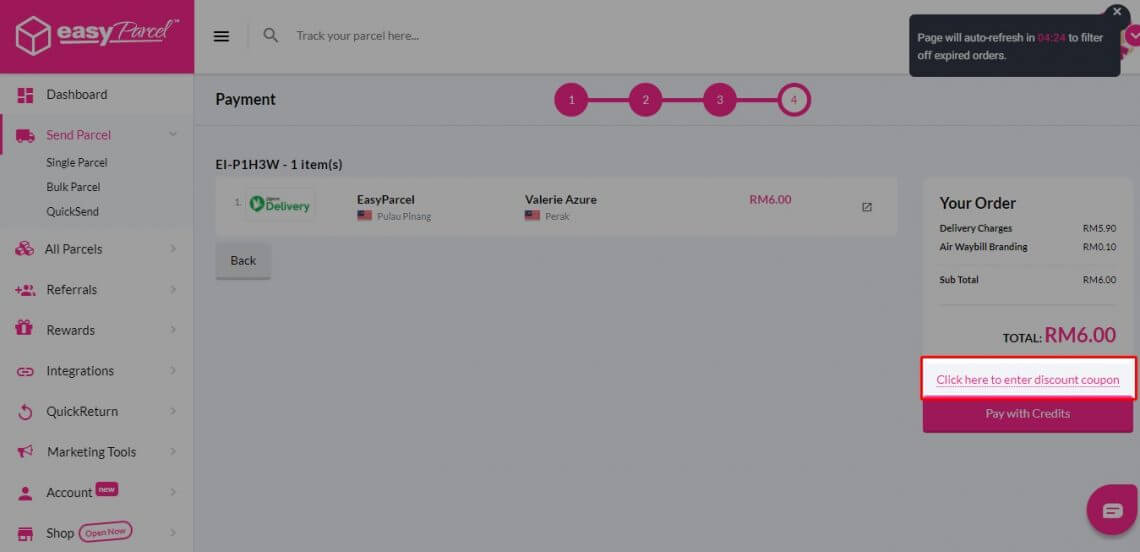This screenshot has width=1140, height=552.
Task: Select Bulk Parcel in sidebar
Action: [x=73, y=187]
